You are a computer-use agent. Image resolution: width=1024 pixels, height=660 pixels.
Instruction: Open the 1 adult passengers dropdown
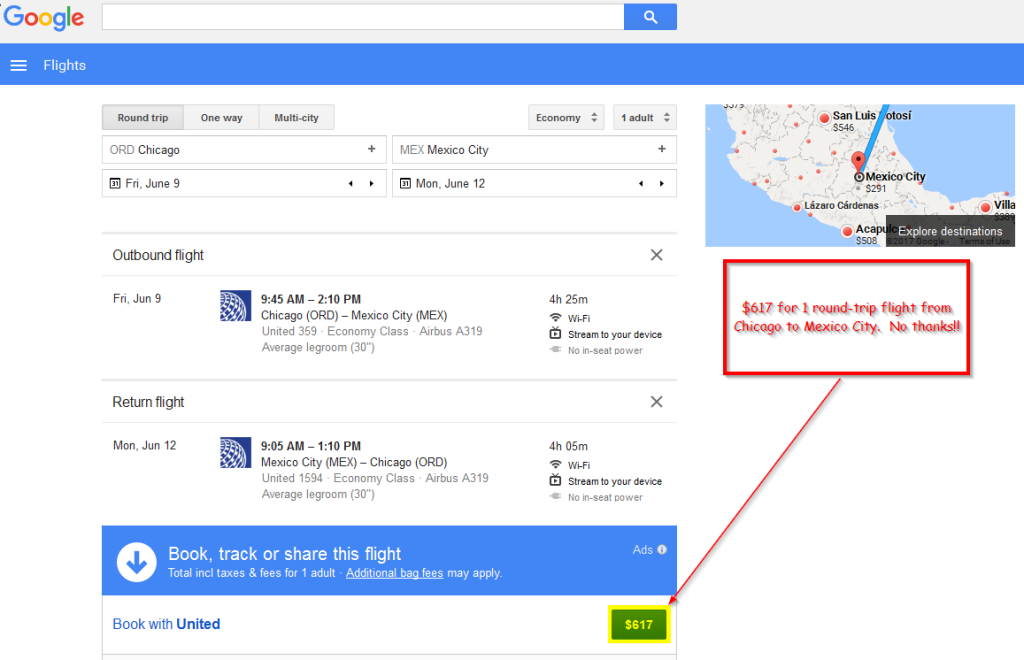click(645, 118)
